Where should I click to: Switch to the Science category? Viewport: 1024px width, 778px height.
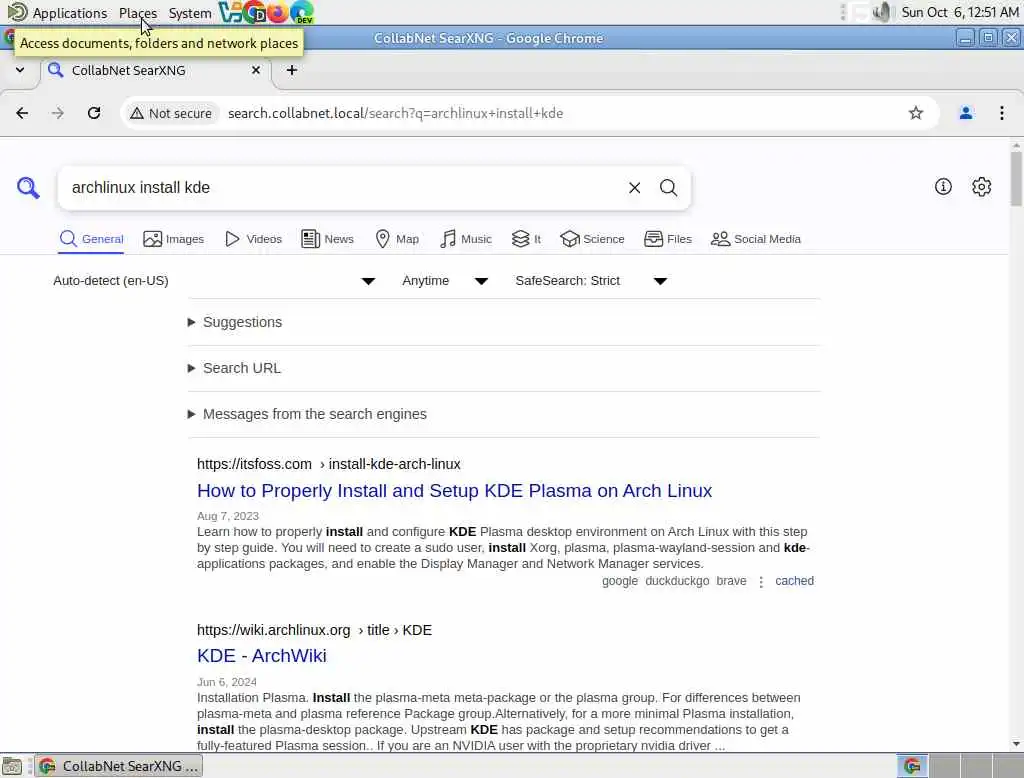pyautogui.click(x=592, y=239)
